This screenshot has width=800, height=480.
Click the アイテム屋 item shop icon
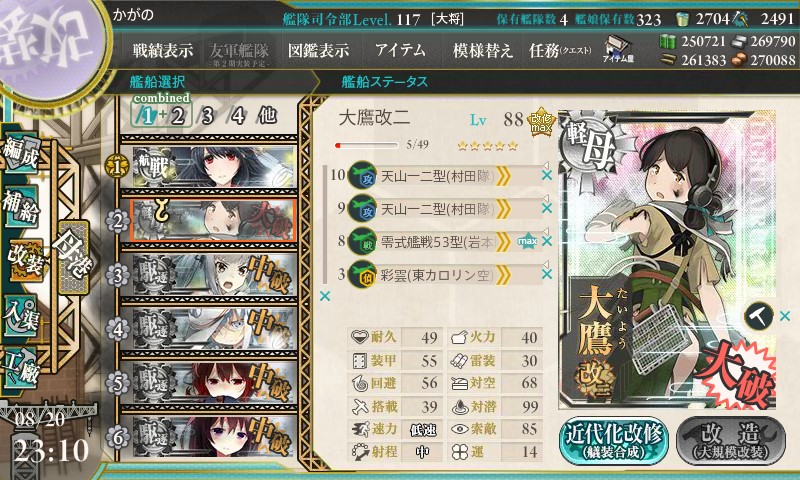point(617,50)
